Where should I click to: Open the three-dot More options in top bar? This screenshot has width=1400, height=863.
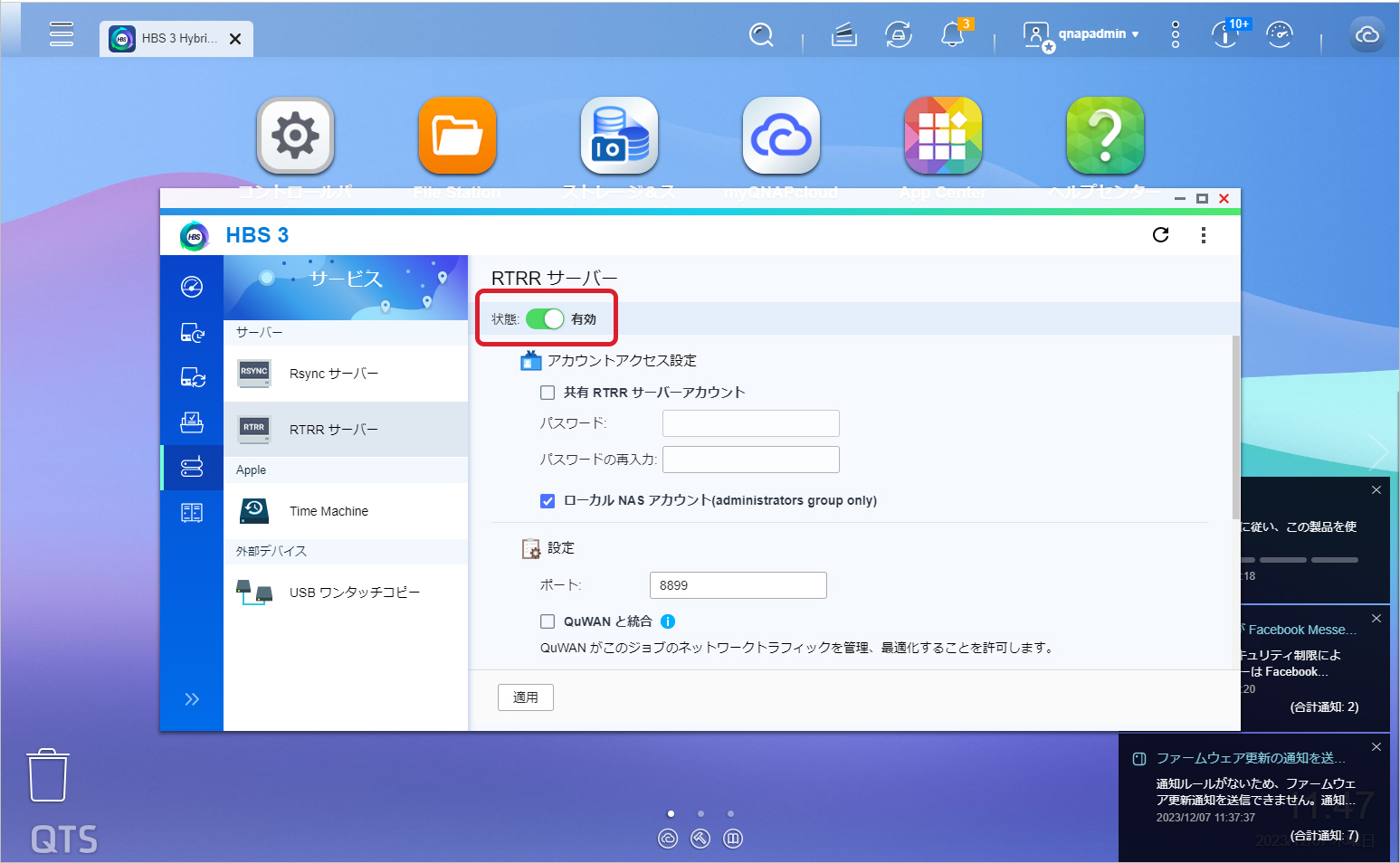click(1176, 35)
